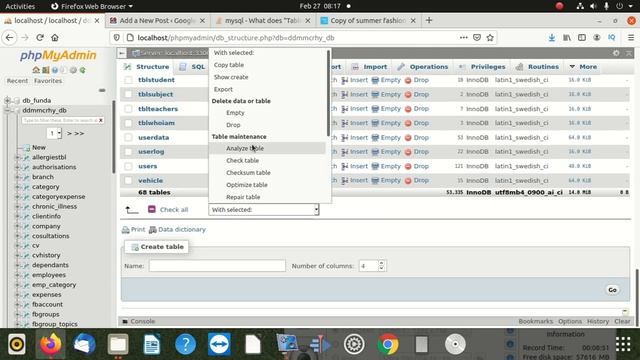Toggle the Check all checkbox

pyautogui.click(x=152, y=209)
